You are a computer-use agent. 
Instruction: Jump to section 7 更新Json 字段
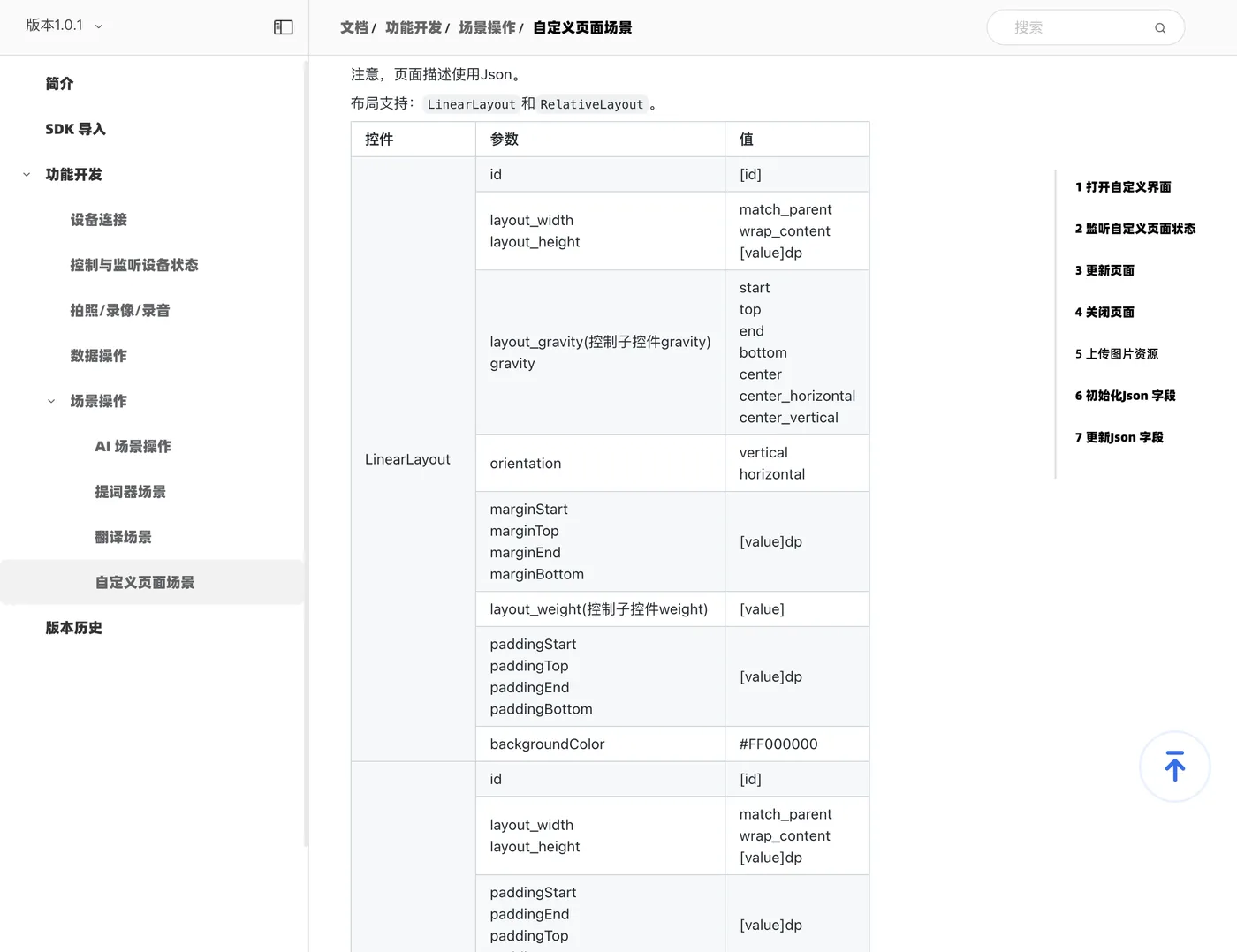pos(1119,437)
